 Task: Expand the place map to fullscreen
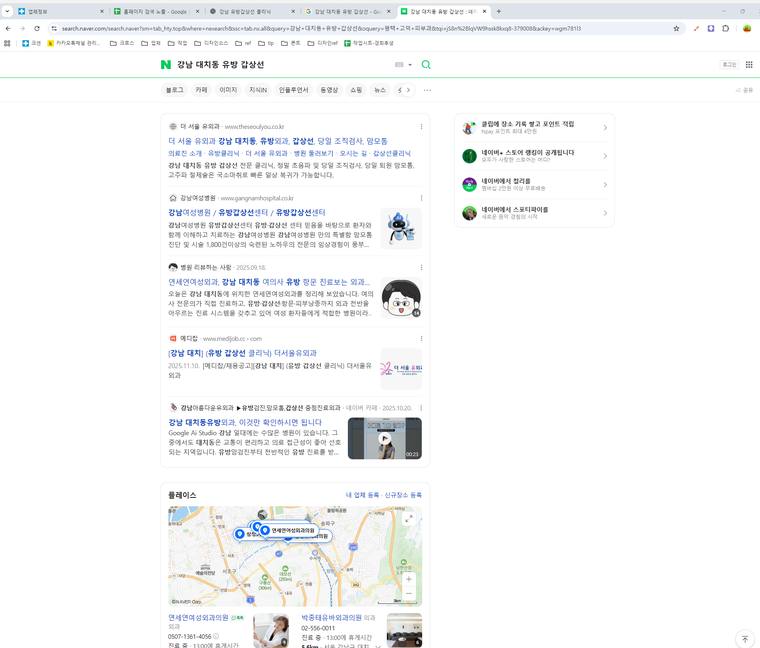point(409,519)
